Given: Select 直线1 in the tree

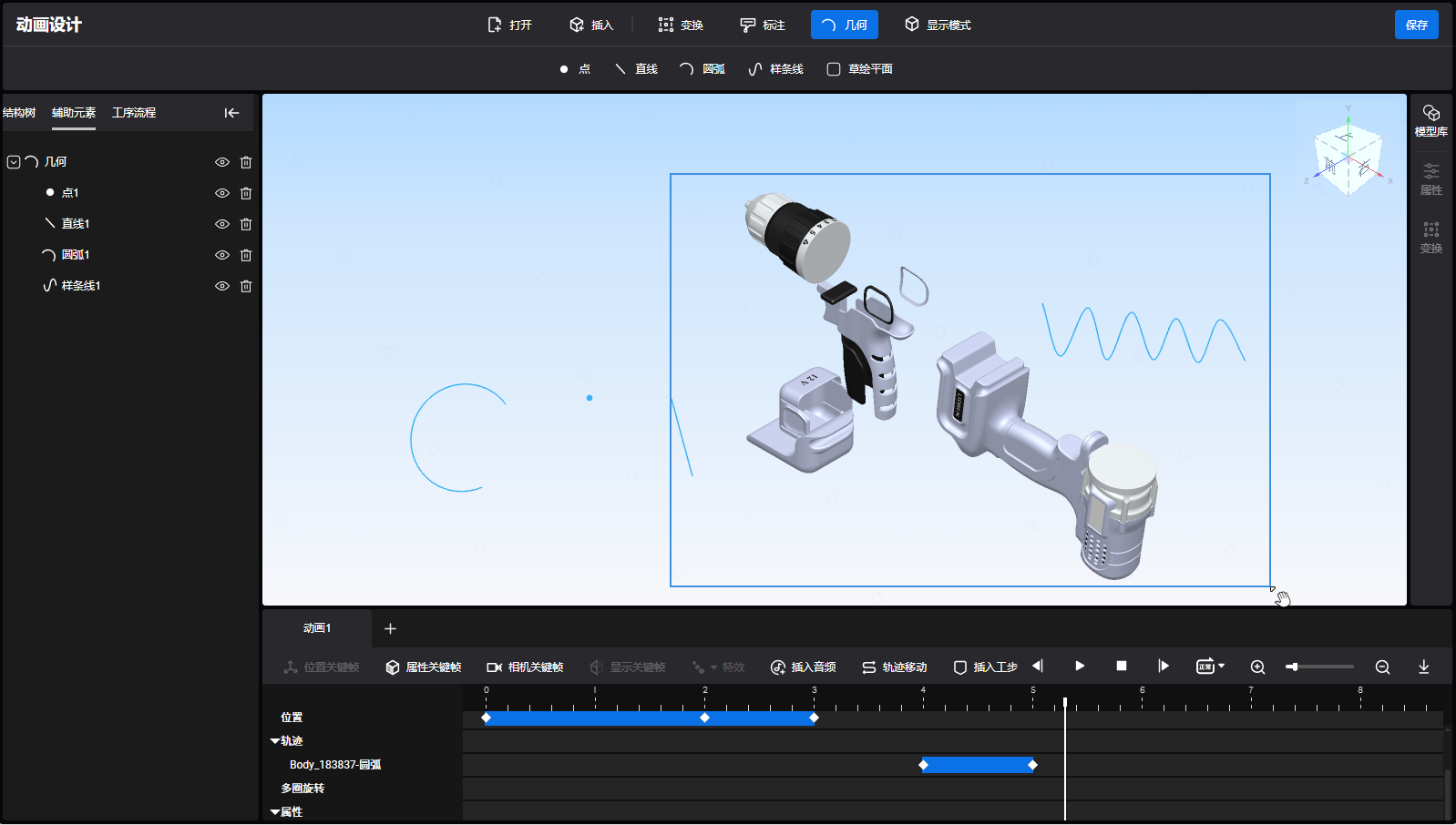Looking at the screenshot, I should (x=75, y=224).
